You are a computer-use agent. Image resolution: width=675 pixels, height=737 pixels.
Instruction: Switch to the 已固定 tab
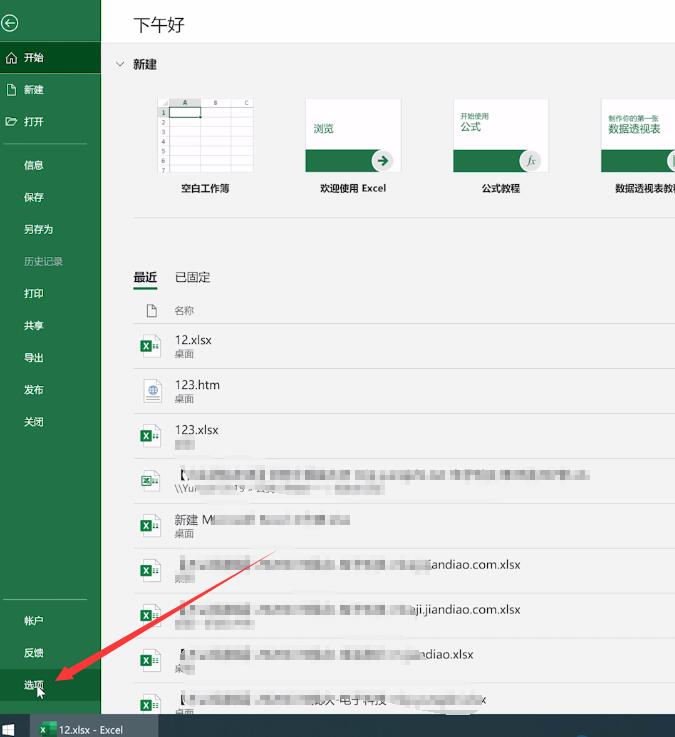(193, 277)
